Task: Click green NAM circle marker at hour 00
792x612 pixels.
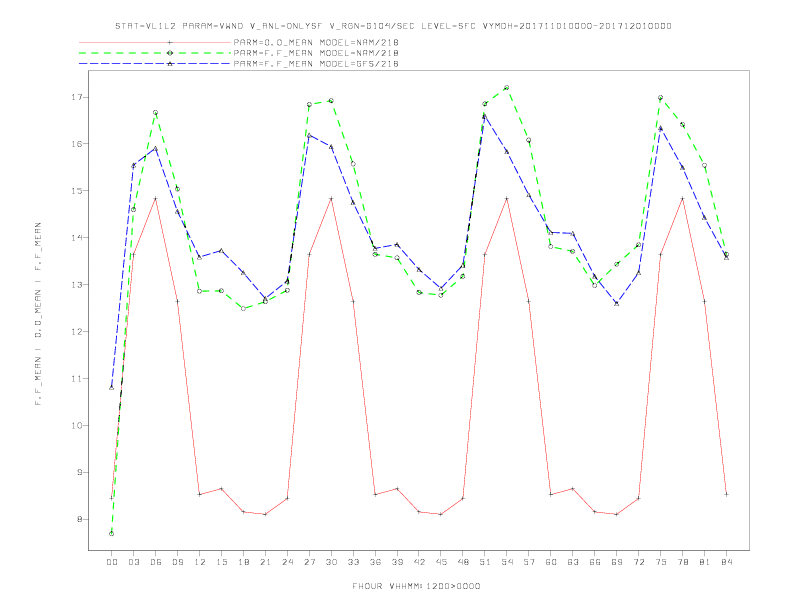Action: [x=112, y=534]
